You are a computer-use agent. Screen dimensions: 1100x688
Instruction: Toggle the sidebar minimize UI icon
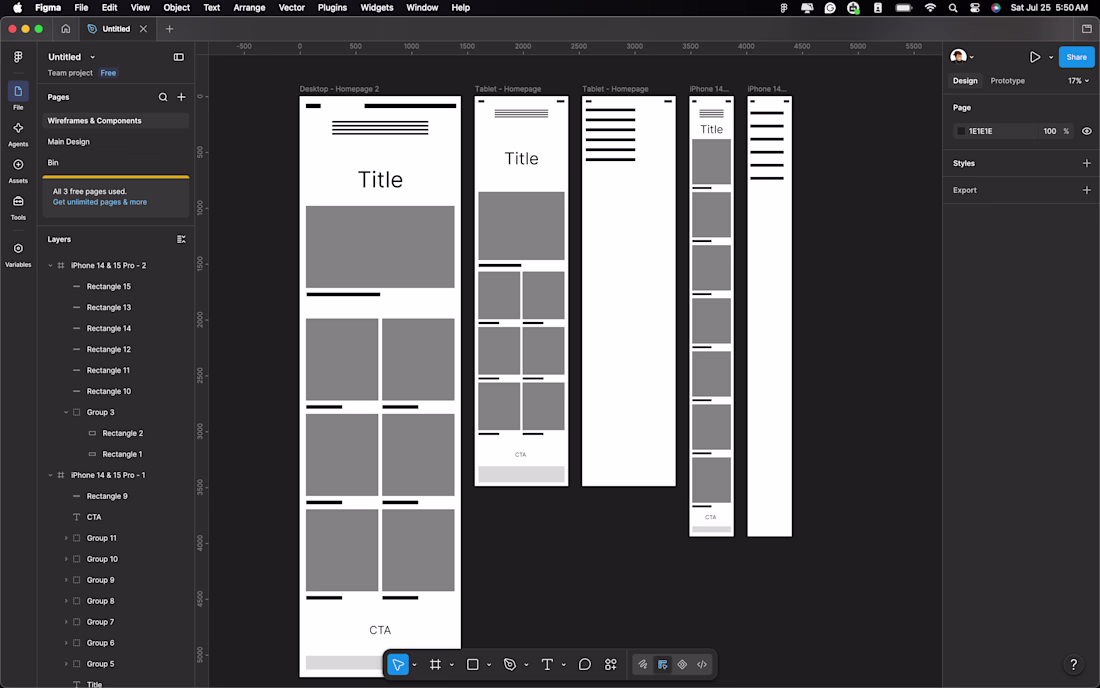coord(179,57)
